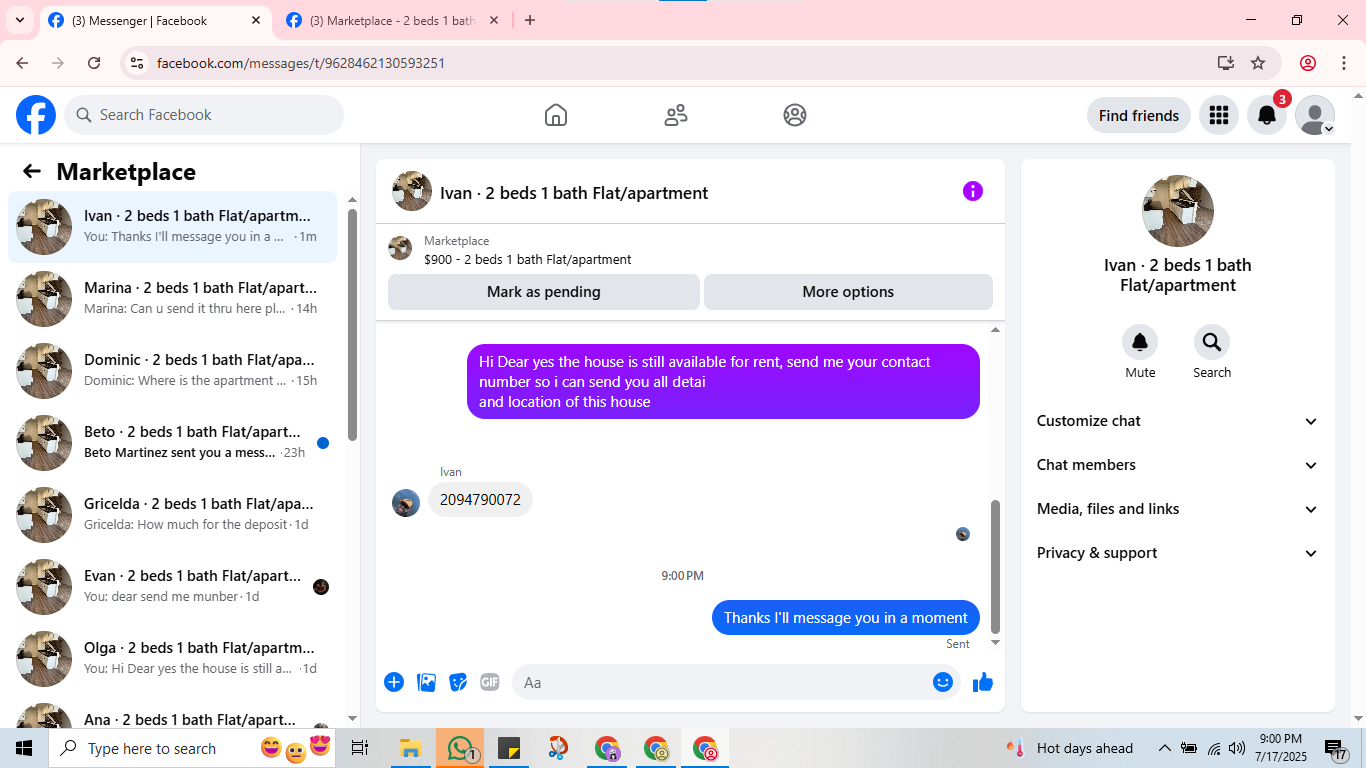This screenshot has height=768, width=1366.
Task: View site information in address bar
Action: click(138, 63)
